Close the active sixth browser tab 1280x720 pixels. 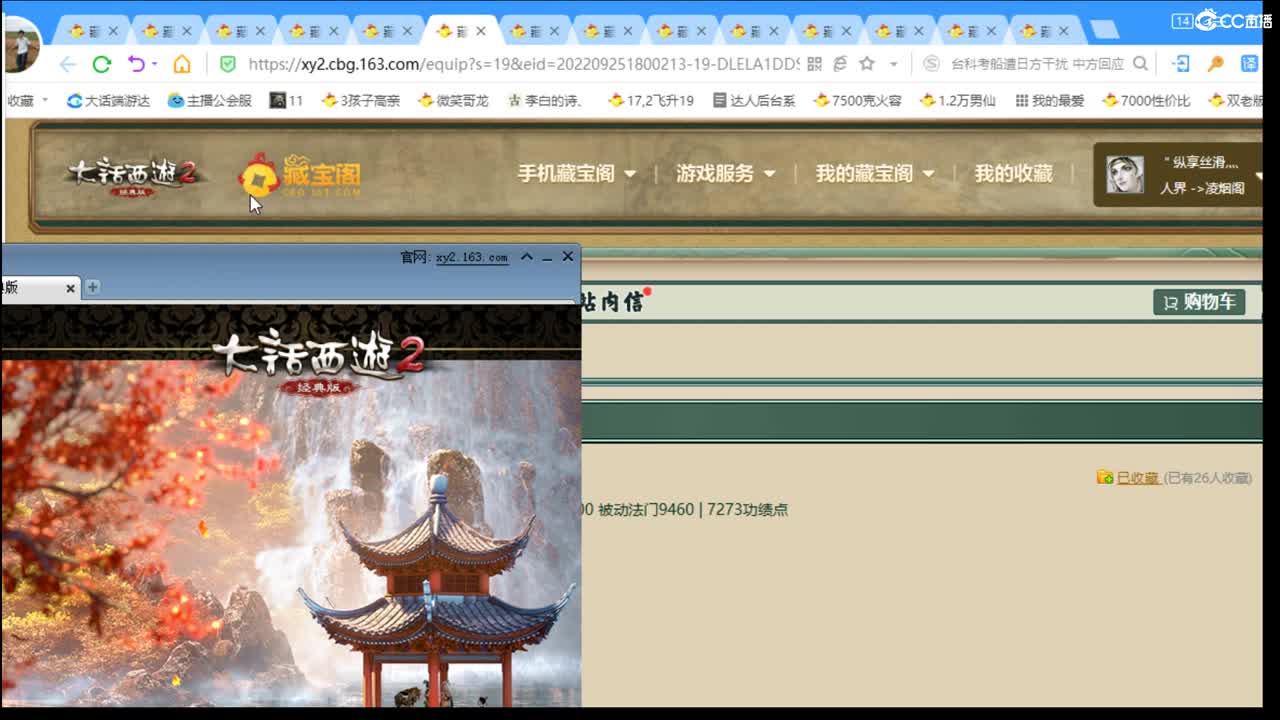(x=479, y=31)
